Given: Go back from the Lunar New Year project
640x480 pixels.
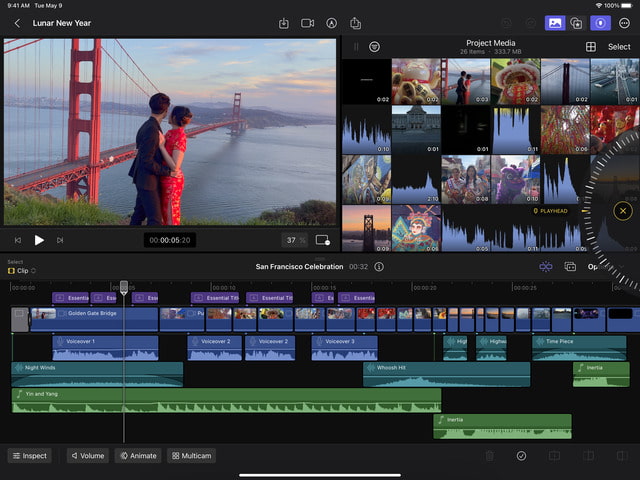Looking at the screenshot, I should 17,22.
